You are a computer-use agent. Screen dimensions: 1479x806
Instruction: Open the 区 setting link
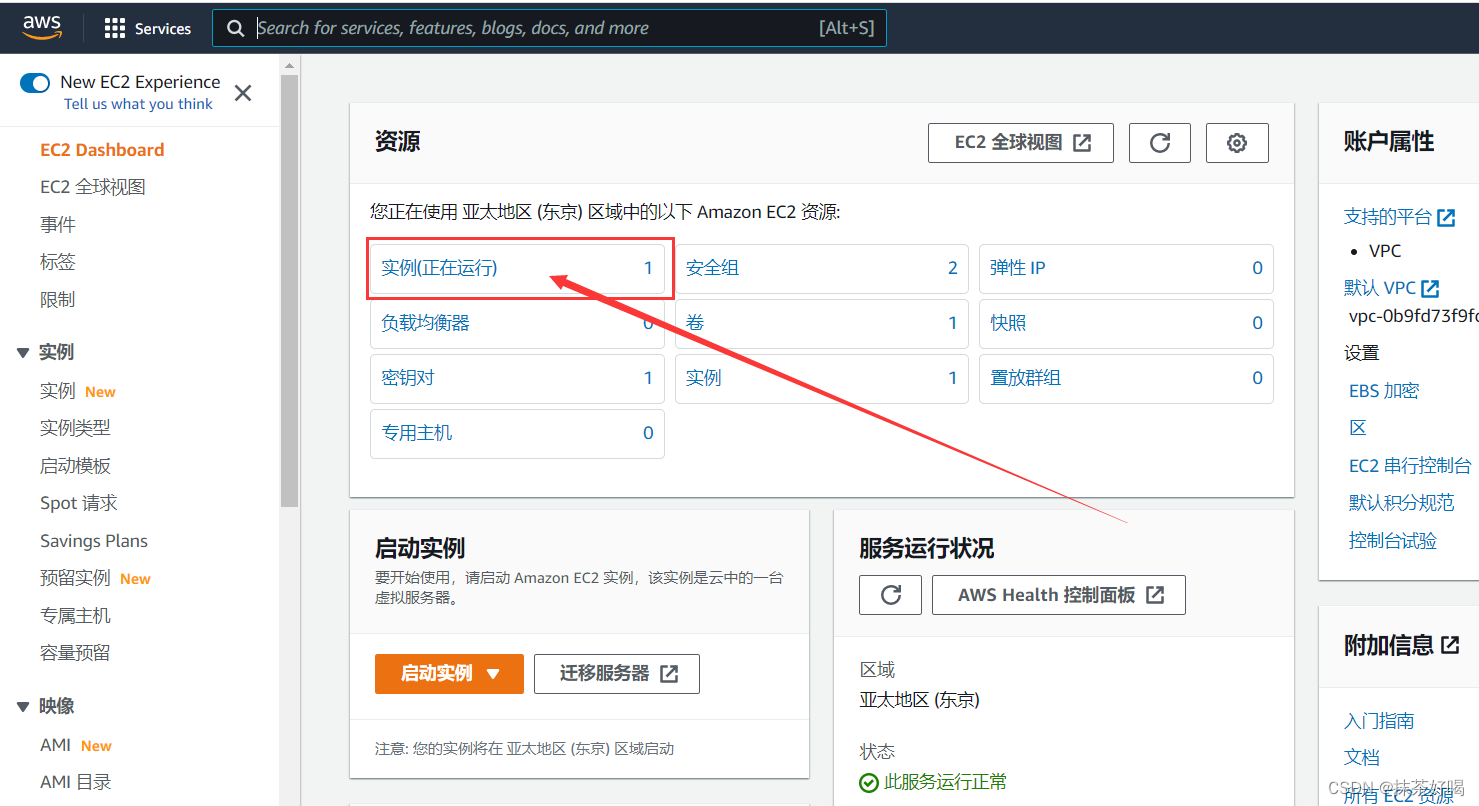point(1358,428)
